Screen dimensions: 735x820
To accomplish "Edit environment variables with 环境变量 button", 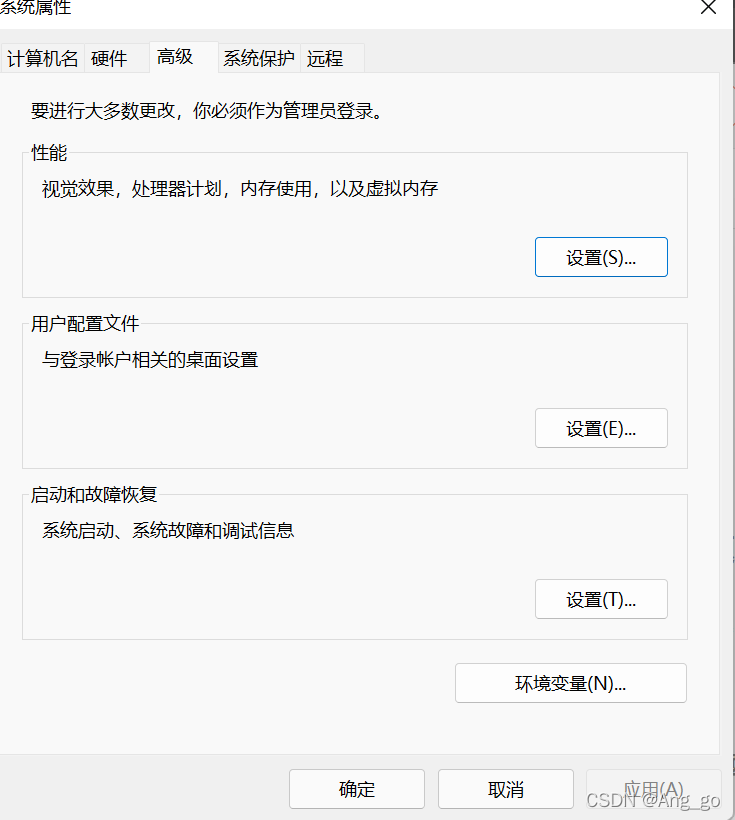I will (x=570, y=683).
